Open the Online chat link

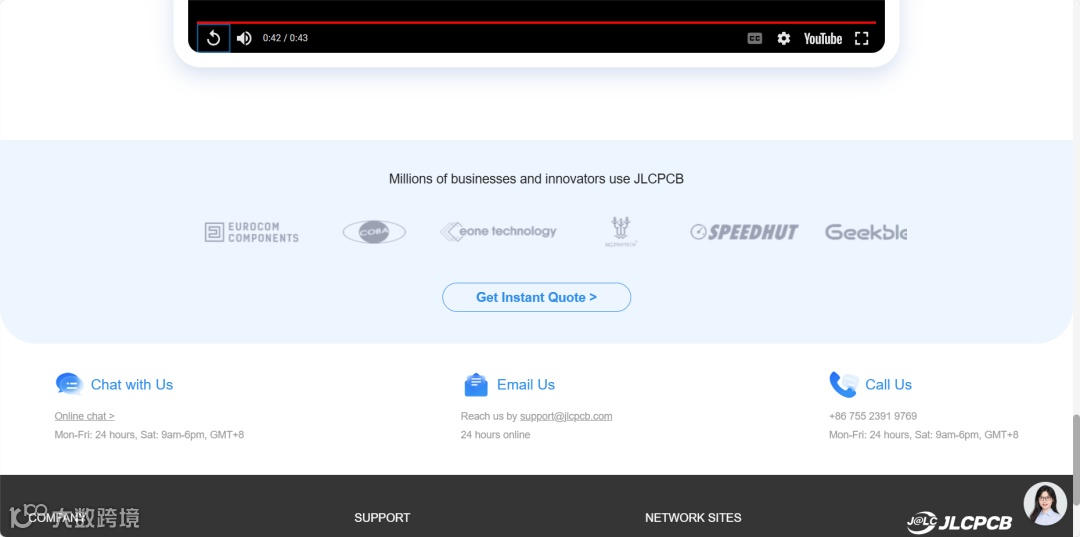tap(85, 416)
